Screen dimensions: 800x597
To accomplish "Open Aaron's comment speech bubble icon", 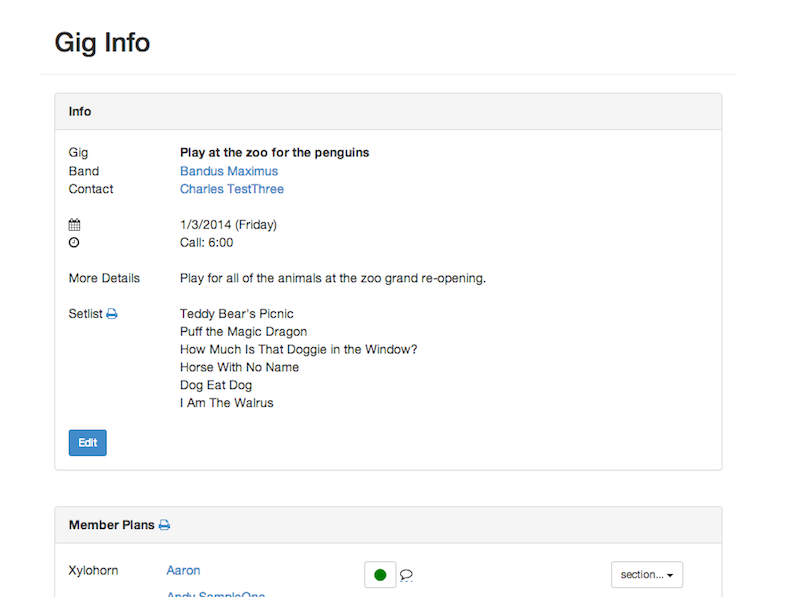I will coord(407,575).
